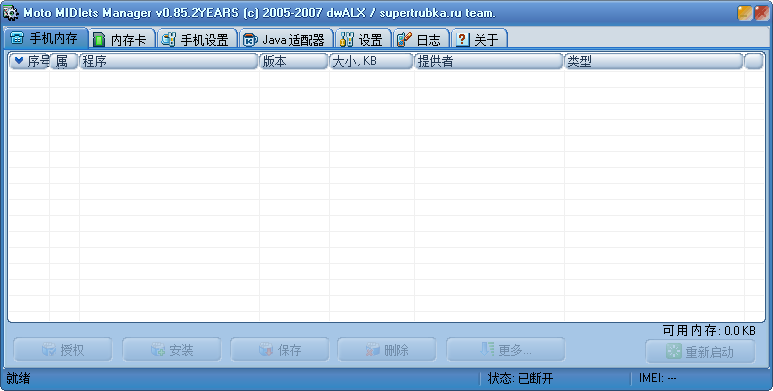Click the 重新启动 button
This screenshot has width=773, height=391.
pos(701,352)
